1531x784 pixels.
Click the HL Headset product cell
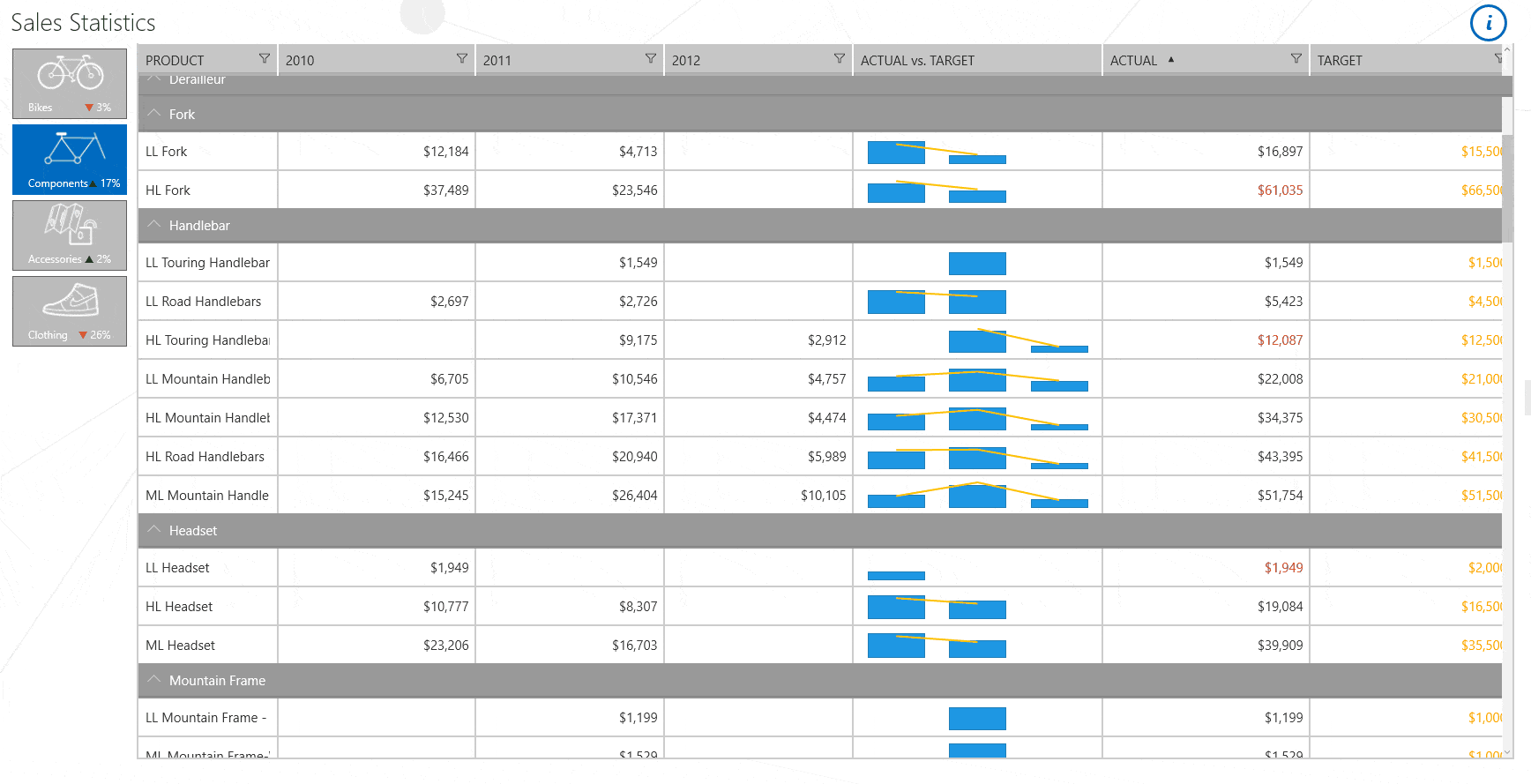point(208,607)
